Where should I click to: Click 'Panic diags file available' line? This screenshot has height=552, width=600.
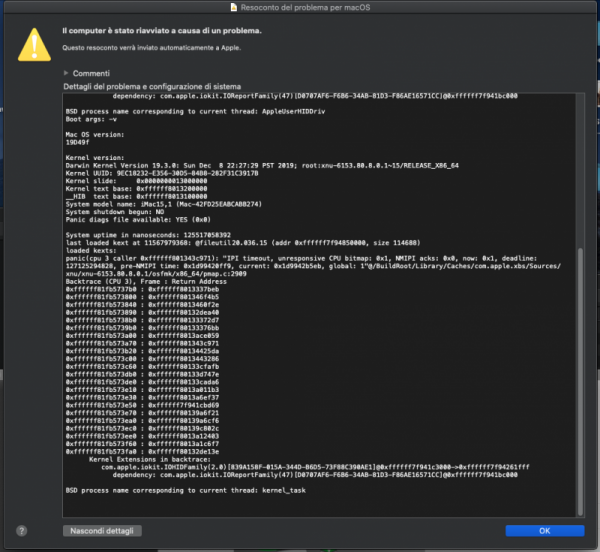tap(138, 220)
